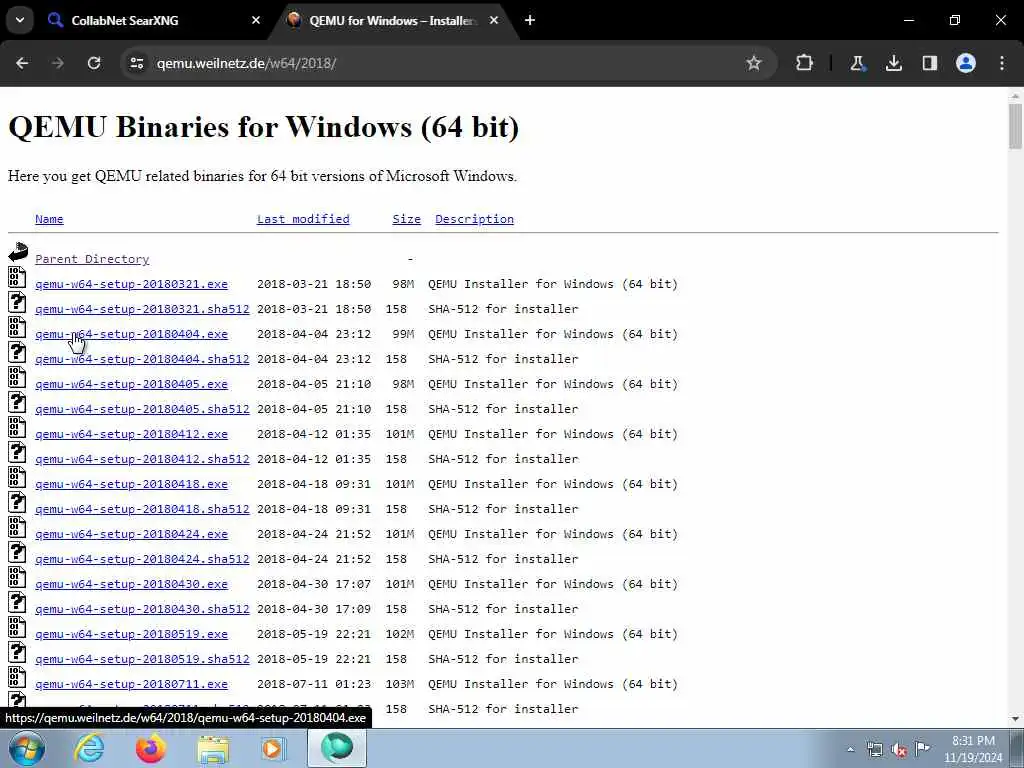Image resolution: width=1024 pixels, height=768 pixels.
Task: Bookmark this page with the star
Action: point(754,63)
